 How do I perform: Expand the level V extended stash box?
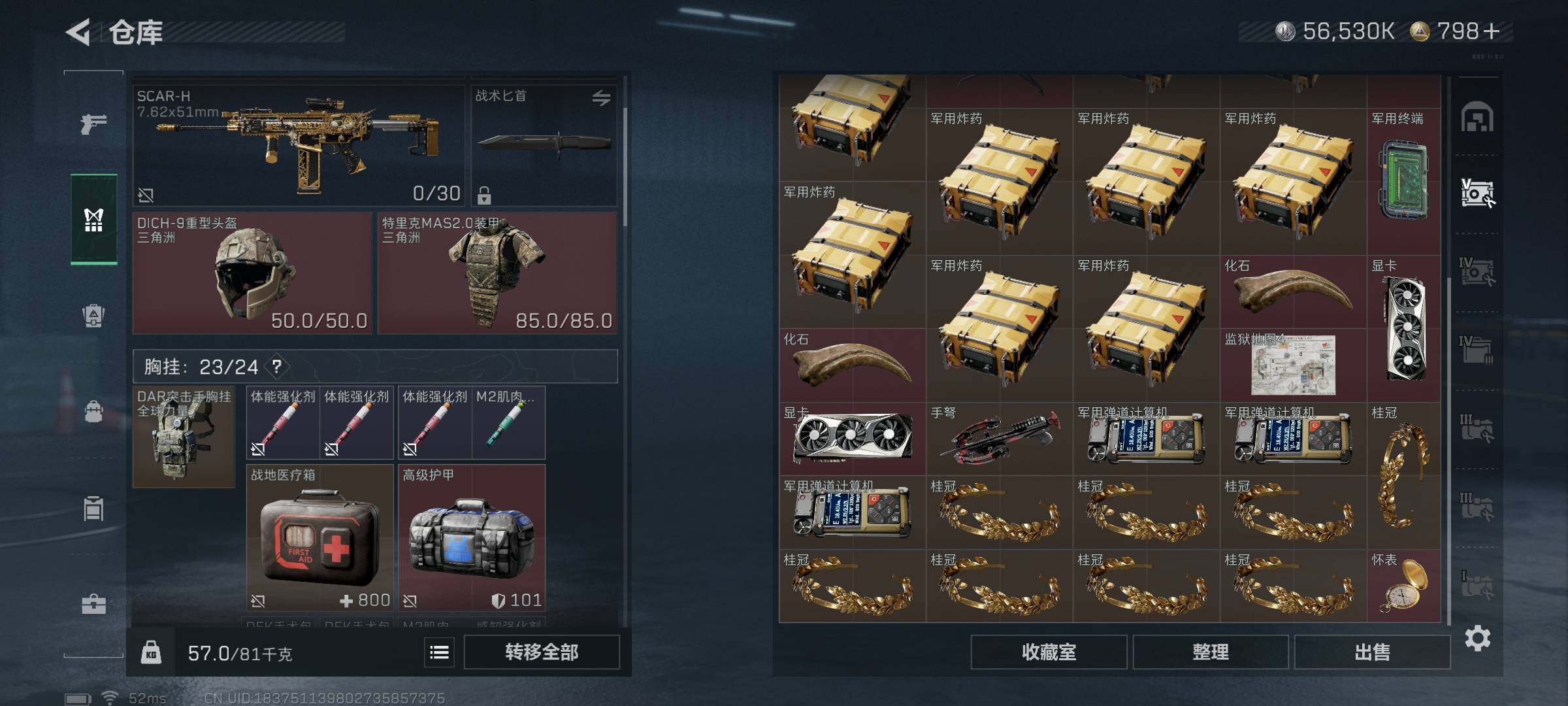[x=1477, y=193]
